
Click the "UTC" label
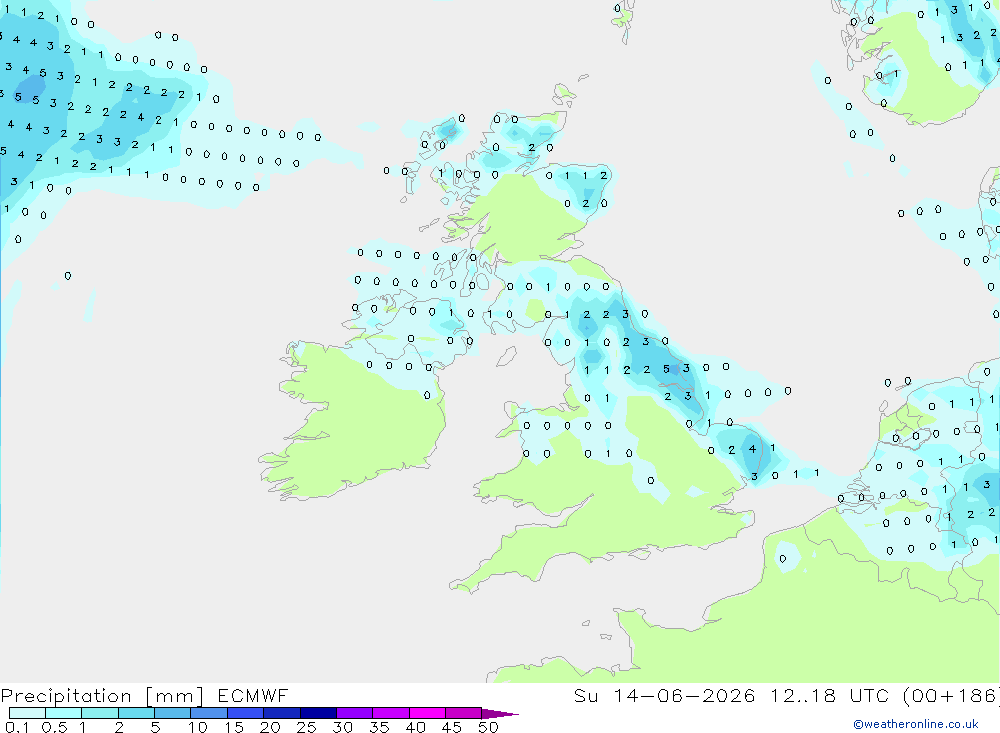[869, 695]
